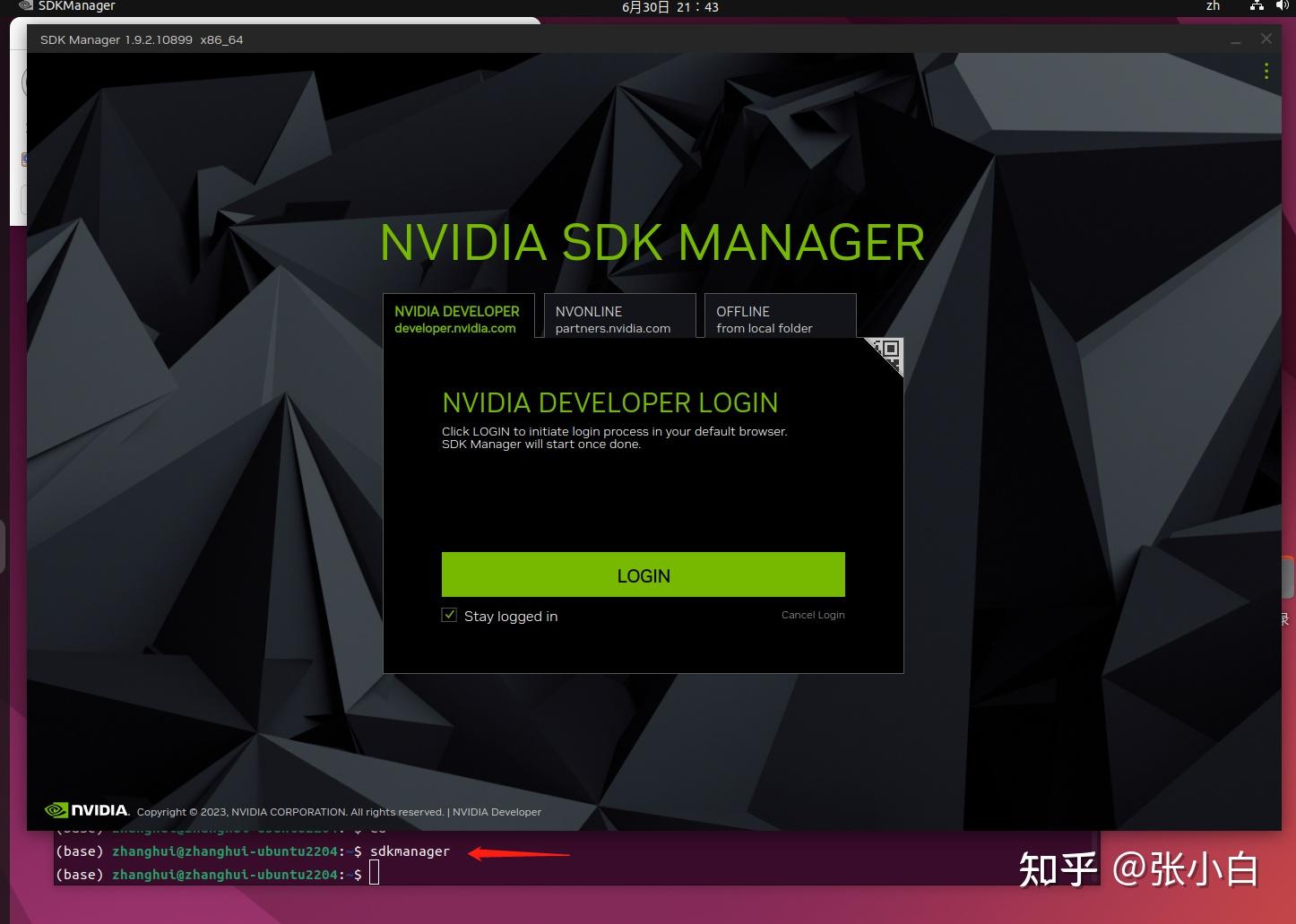
Task: Switch to the NVONLINE partners tab
Action: point(619,316)
